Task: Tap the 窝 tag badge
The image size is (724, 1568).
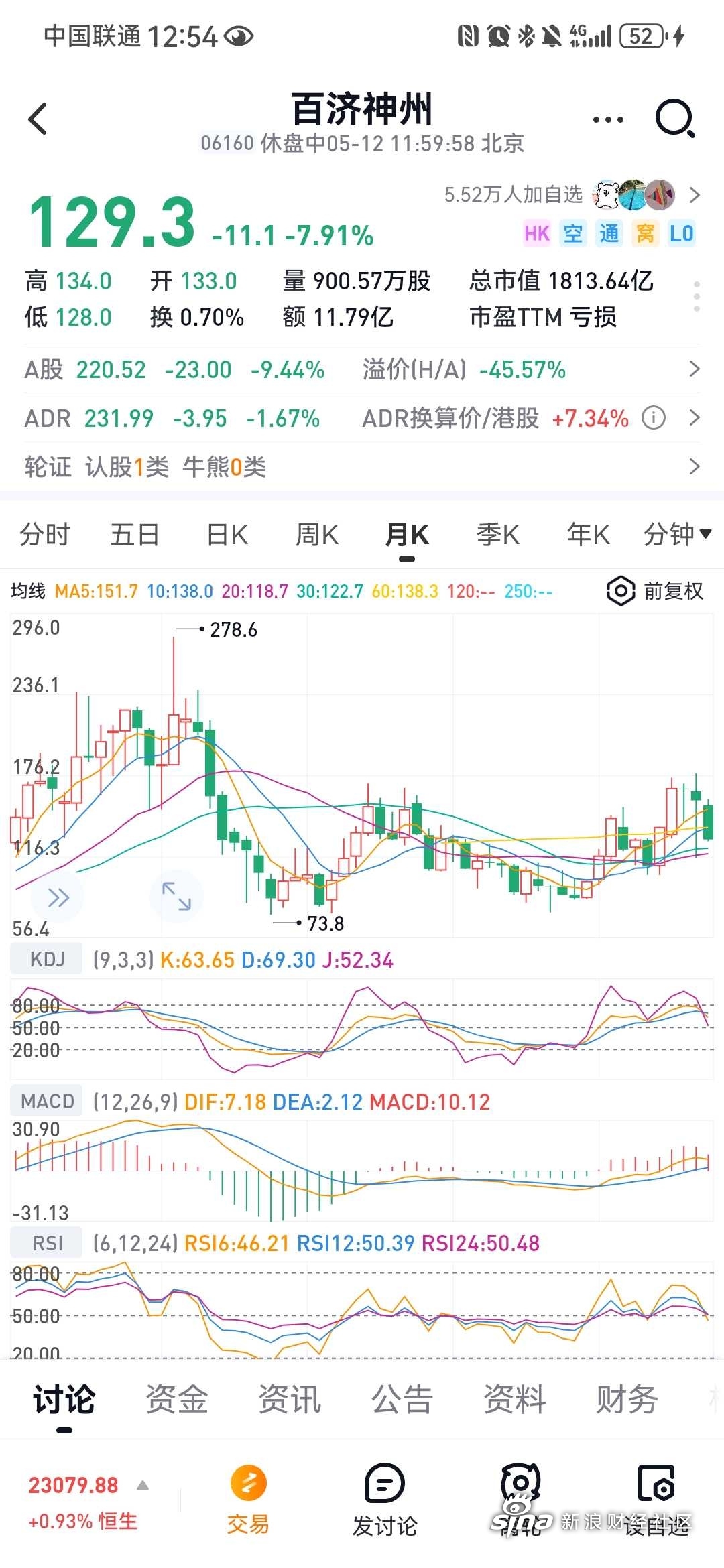Action: tap(646, 233)
